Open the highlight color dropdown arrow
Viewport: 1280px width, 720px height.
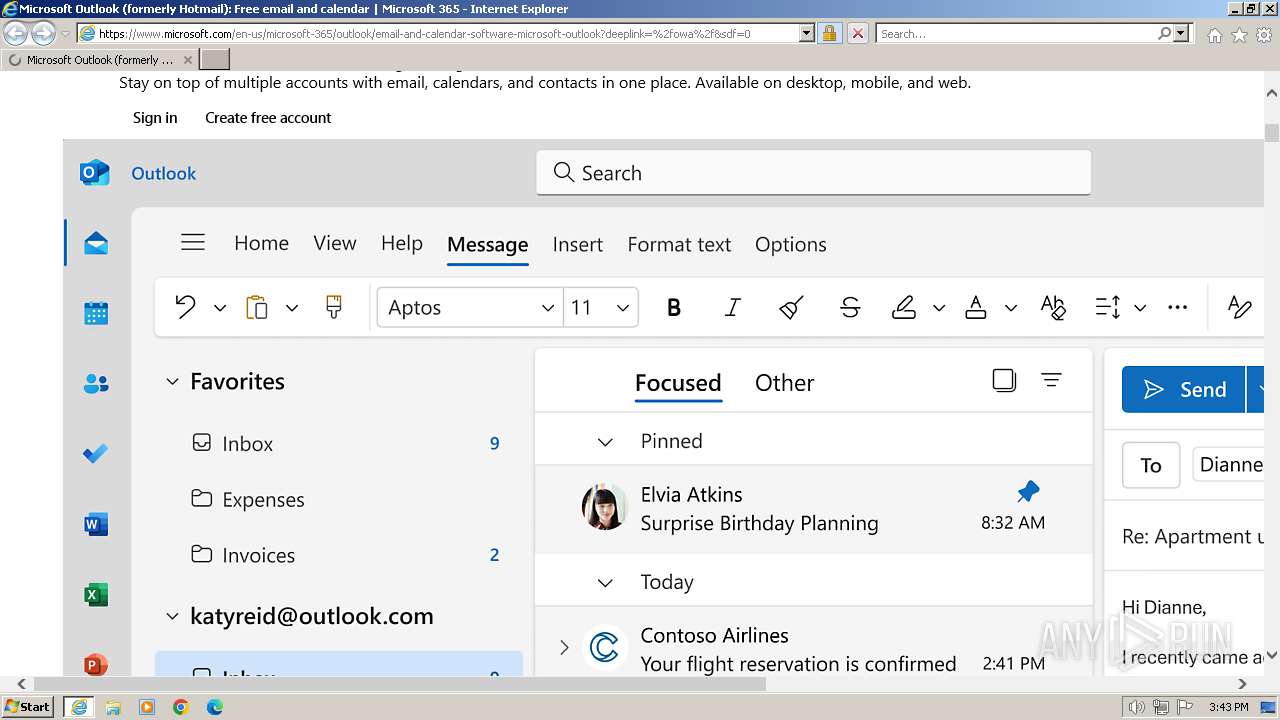pos(939,308)
